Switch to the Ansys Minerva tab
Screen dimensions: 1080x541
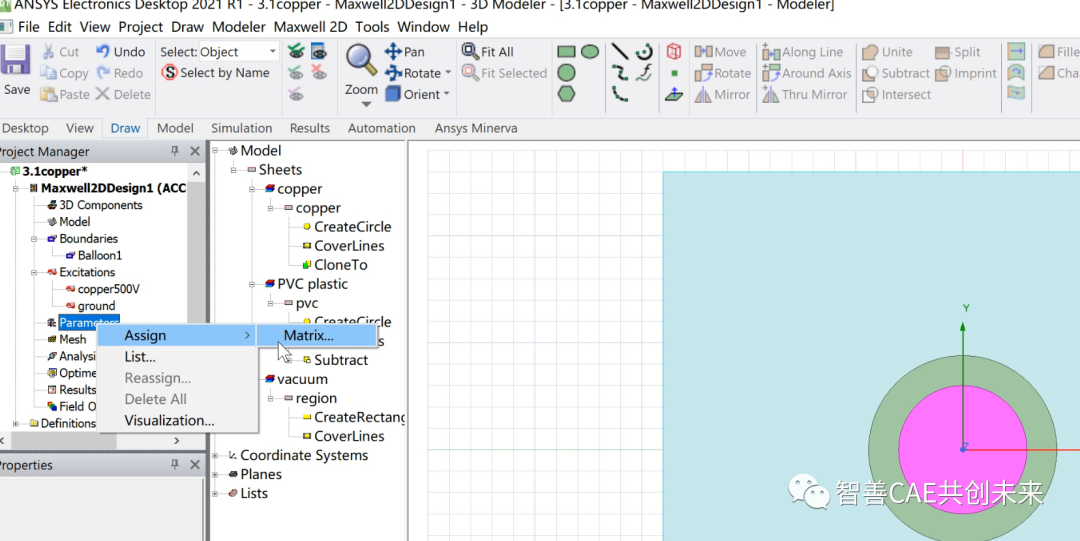point(476,128)
